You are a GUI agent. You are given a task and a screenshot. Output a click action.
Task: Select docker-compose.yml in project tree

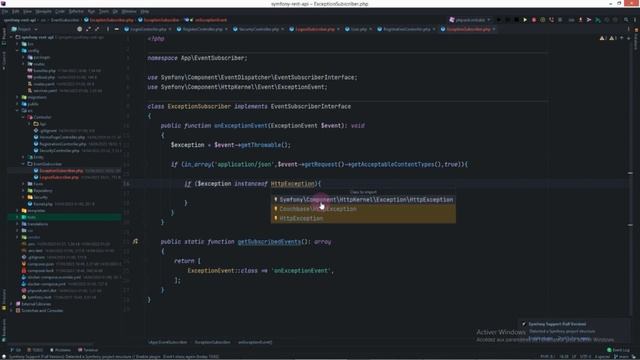click(x=47, y=284)
